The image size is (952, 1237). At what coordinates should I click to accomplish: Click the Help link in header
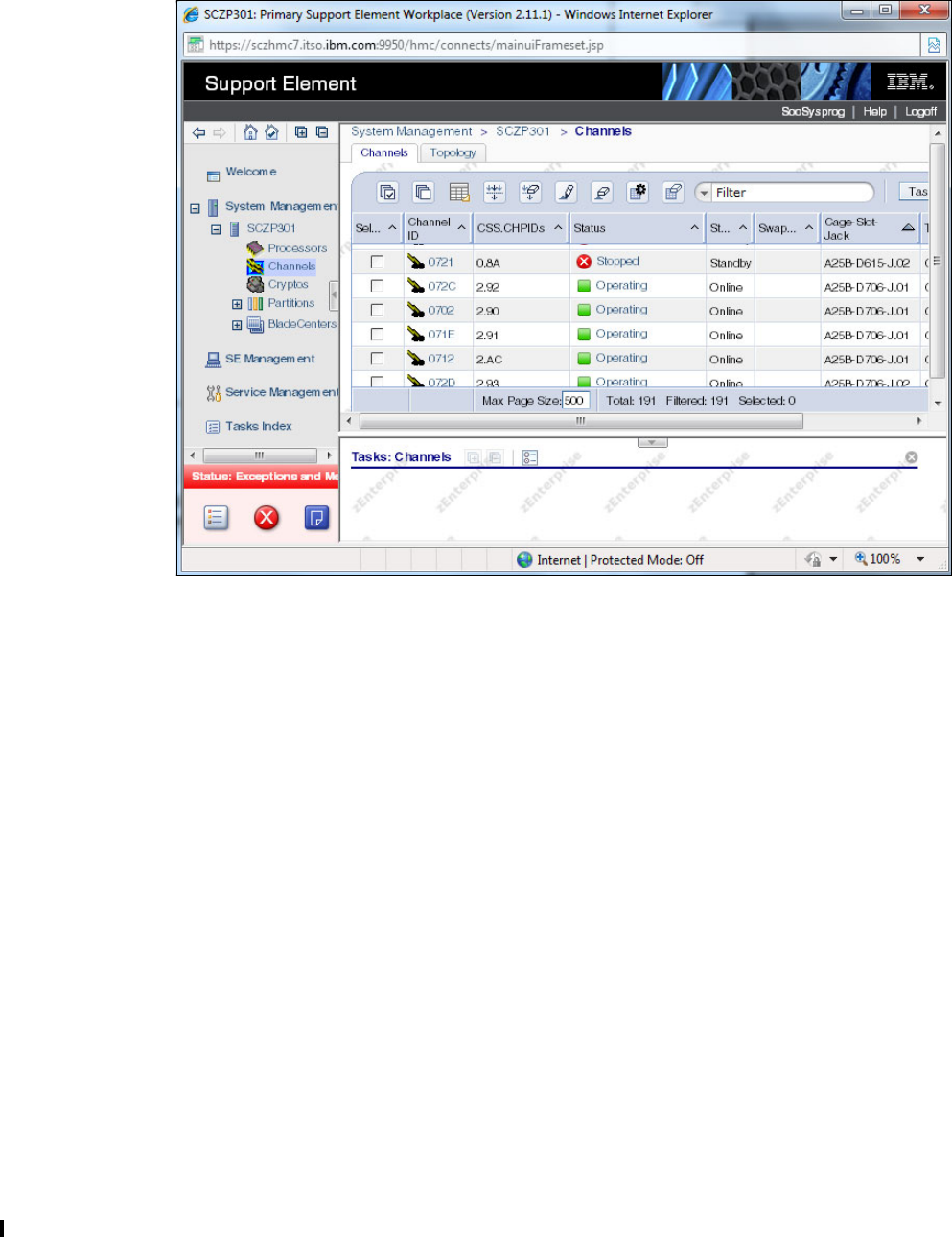874,112
